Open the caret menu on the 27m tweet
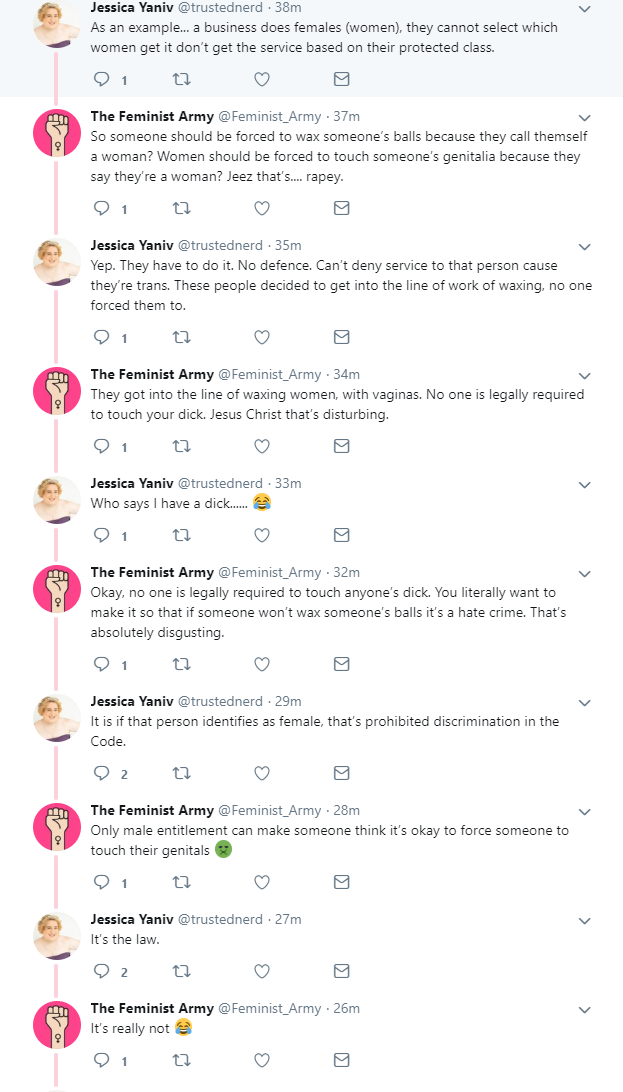 [x=585, y=920]
